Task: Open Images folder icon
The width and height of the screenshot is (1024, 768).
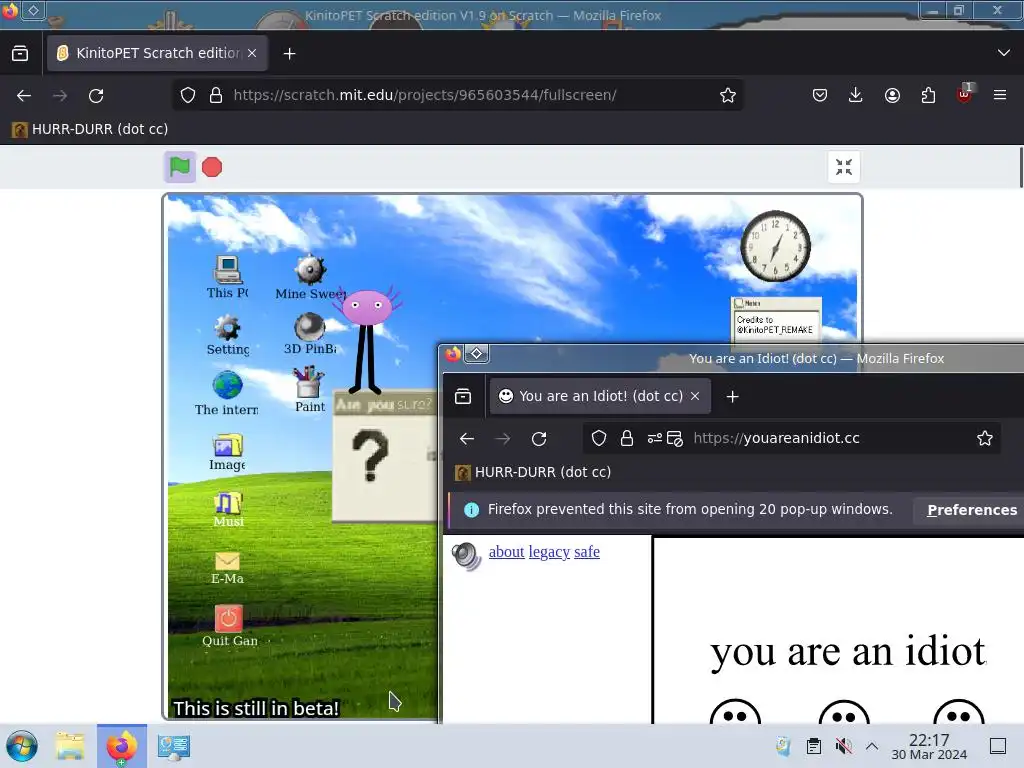Action: pos(227,452)
